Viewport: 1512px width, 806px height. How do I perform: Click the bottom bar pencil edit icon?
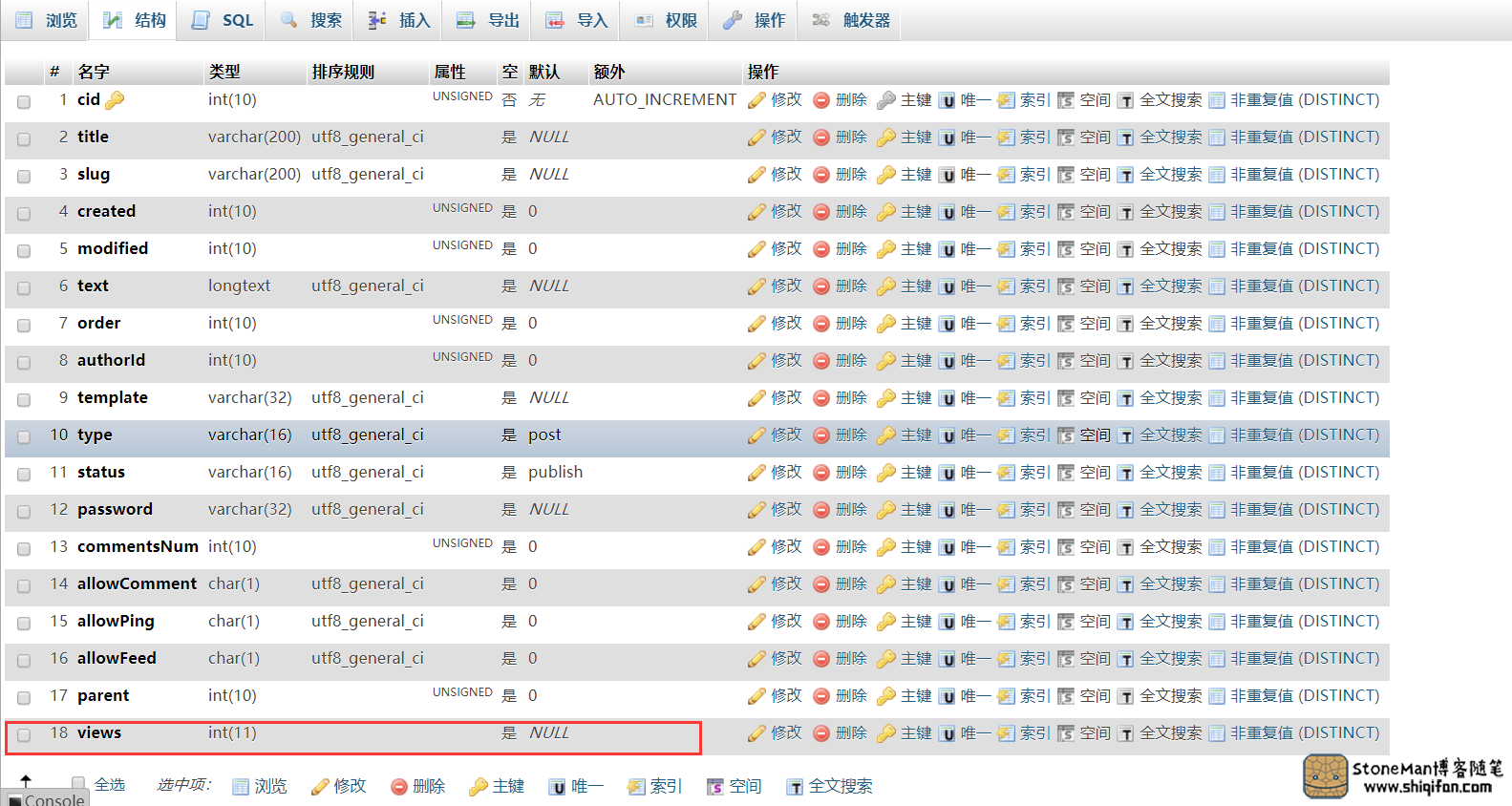320,787
